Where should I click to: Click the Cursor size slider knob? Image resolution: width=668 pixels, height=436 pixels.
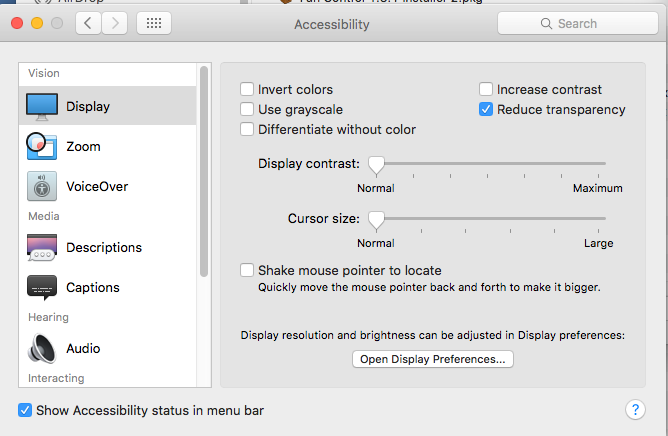coord(376,219)
